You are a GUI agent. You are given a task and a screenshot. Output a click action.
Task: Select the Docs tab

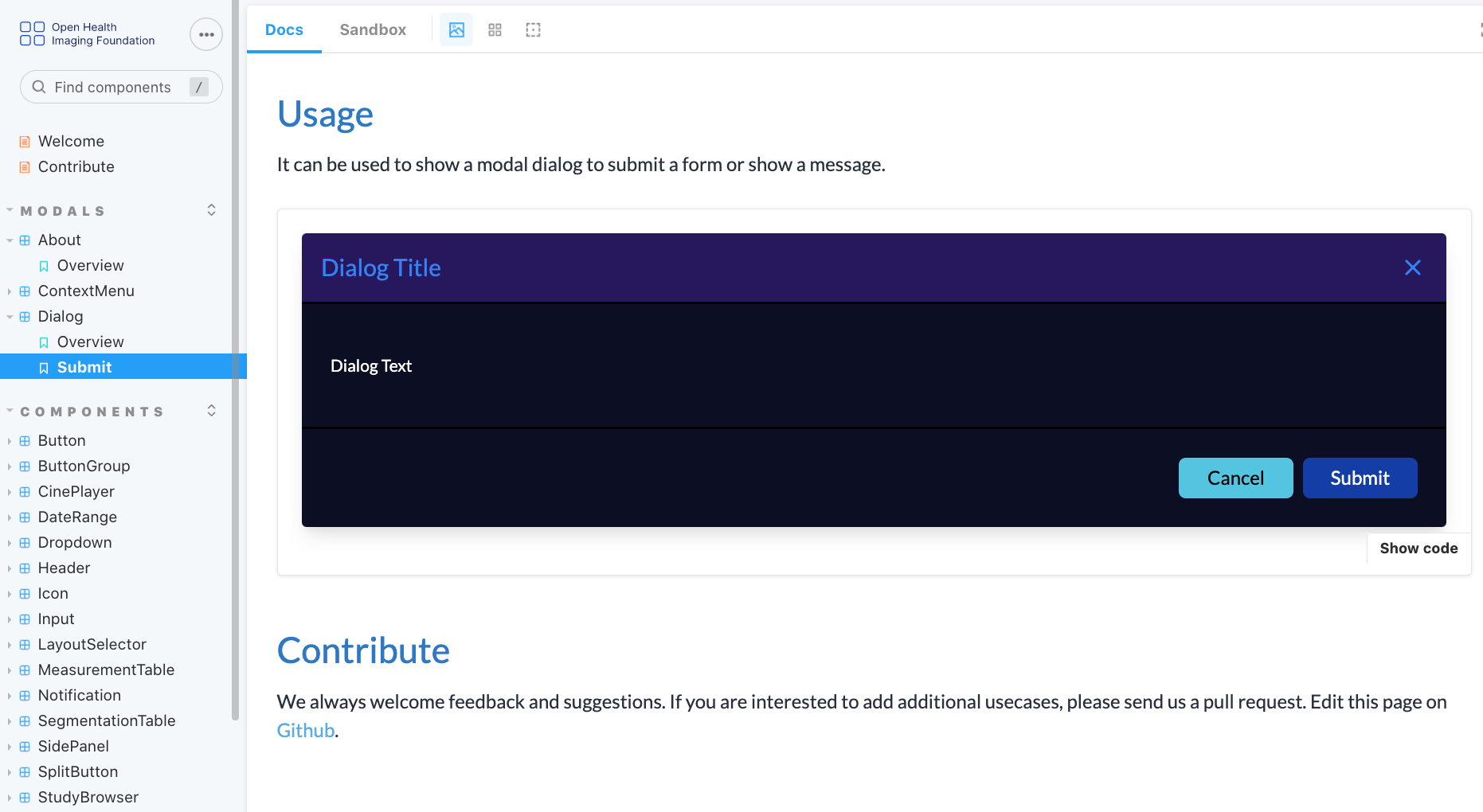tap(284, 29)
